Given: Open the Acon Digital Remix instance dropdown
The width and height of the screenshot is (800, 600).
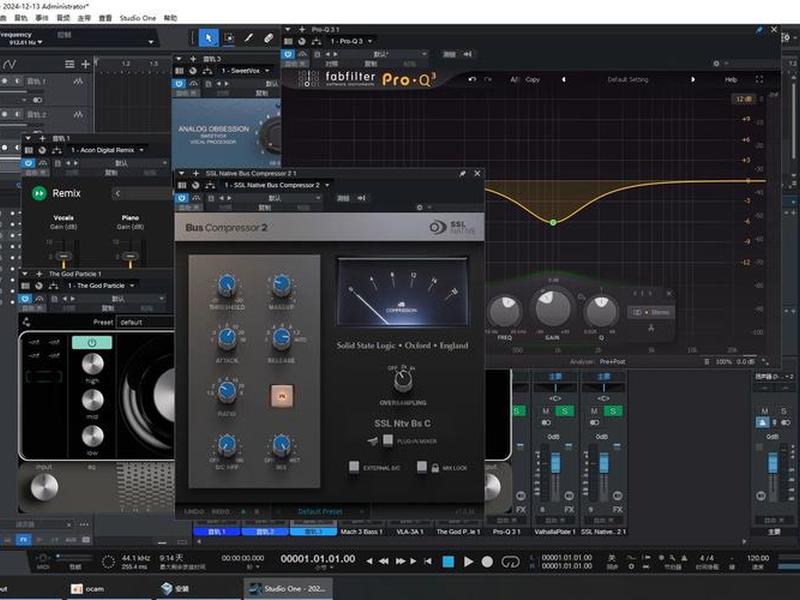Looking at the screenshot, I should click(107, 150).
